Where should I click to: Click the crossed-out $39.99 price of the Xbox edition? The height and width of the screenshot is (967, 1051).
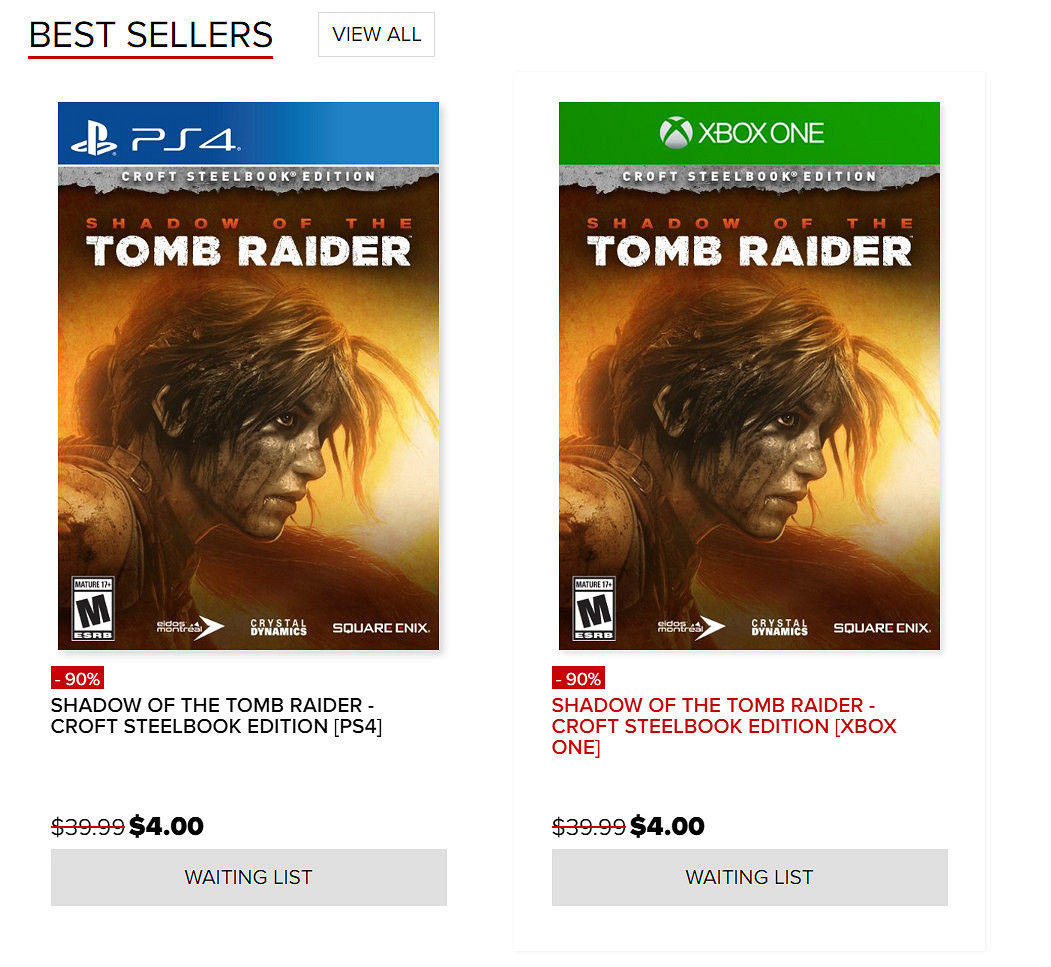click(x=588, y=827)
